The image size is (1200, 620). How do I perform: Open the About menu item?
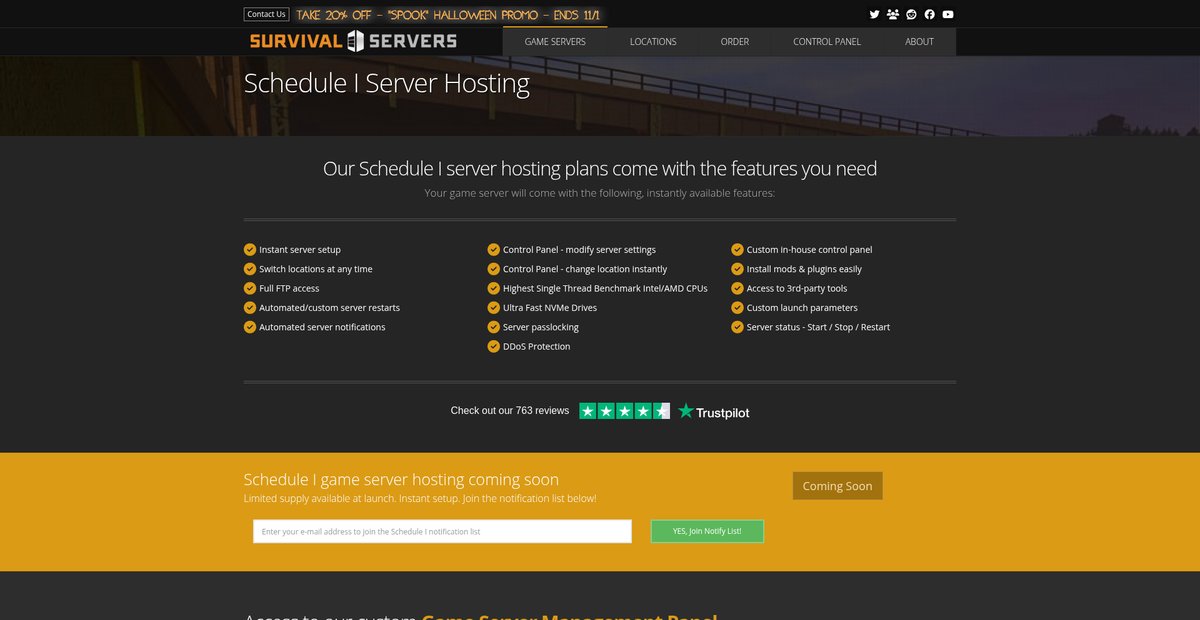click(919, 42)
